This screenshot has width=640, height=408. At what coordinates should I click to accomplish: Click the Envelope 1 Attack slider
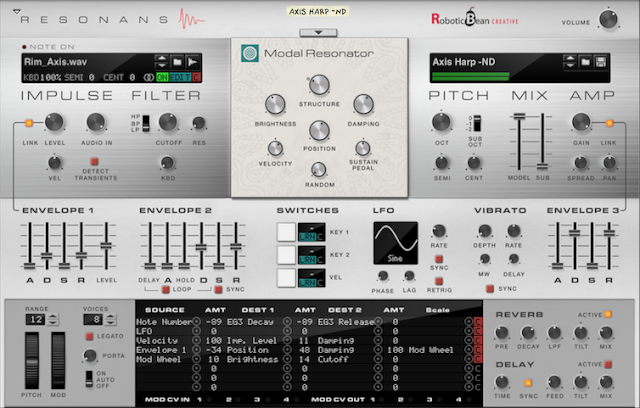(x=29, y=266)
